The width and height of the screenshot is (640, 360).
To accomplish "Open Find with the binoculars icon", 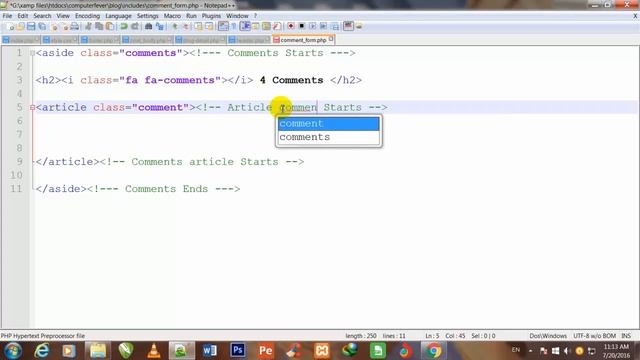I will pos(148,26).
